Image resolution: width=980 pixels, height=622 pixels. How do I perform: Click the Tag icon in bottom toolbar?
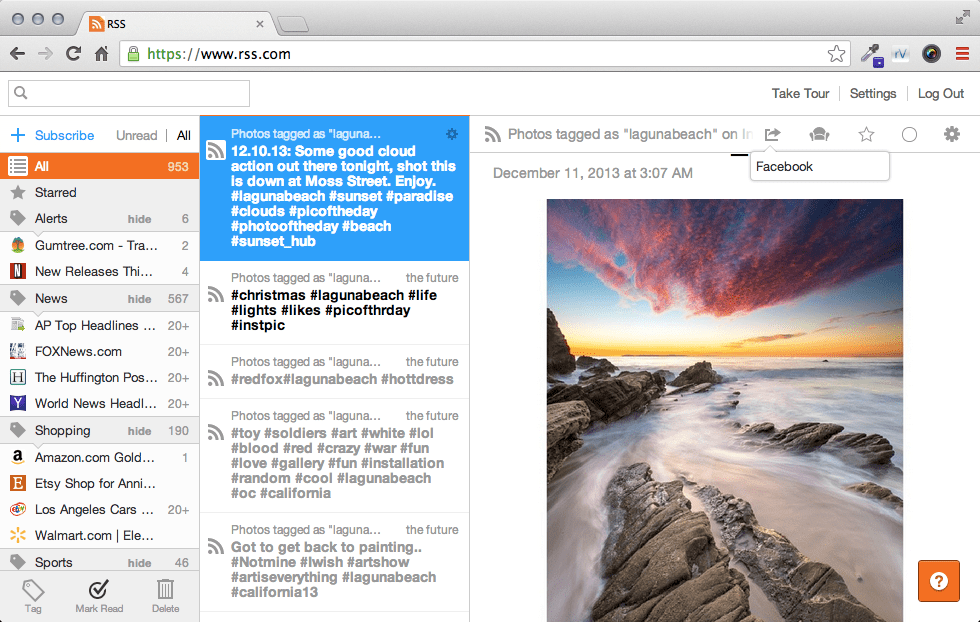point(33,590)
